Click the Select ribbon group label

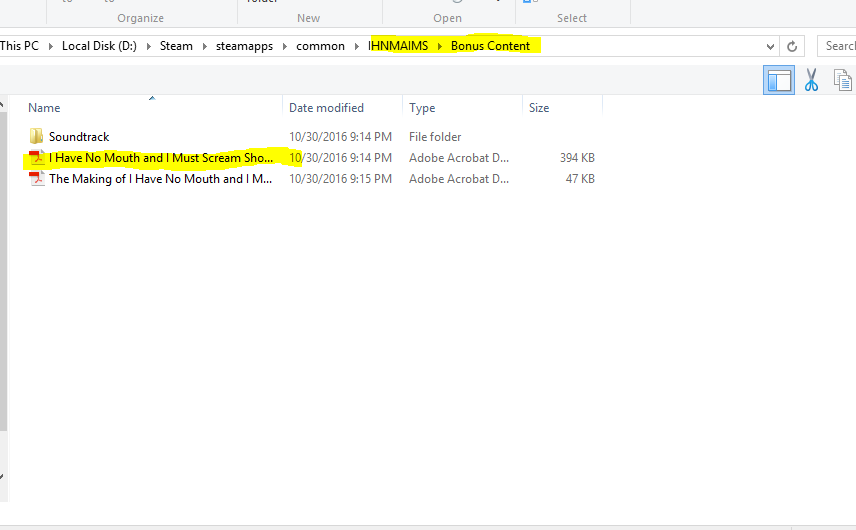tap(572, 18)
